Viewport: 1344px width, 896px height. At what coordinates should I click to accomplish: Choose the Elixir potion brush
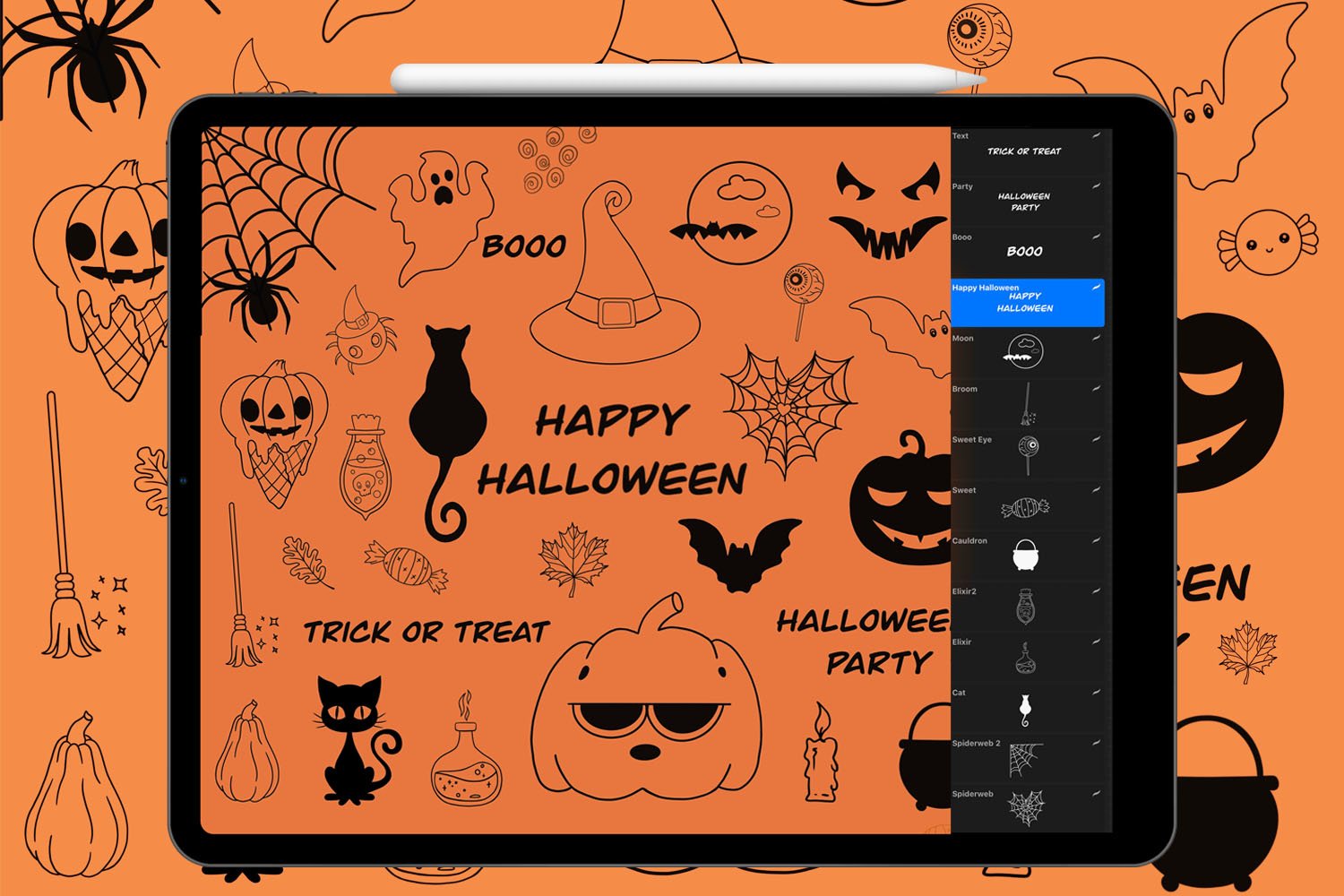click(x=1026, y=655)
